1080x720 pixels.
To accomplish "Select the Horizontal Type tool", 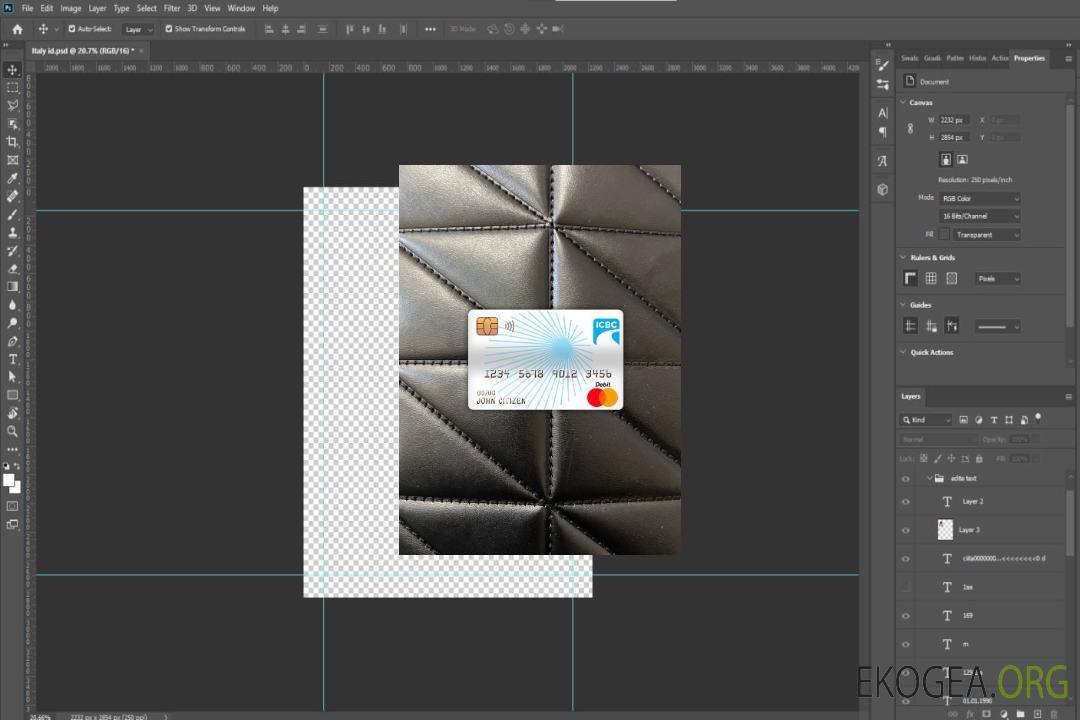I will [x=13, y=359].
